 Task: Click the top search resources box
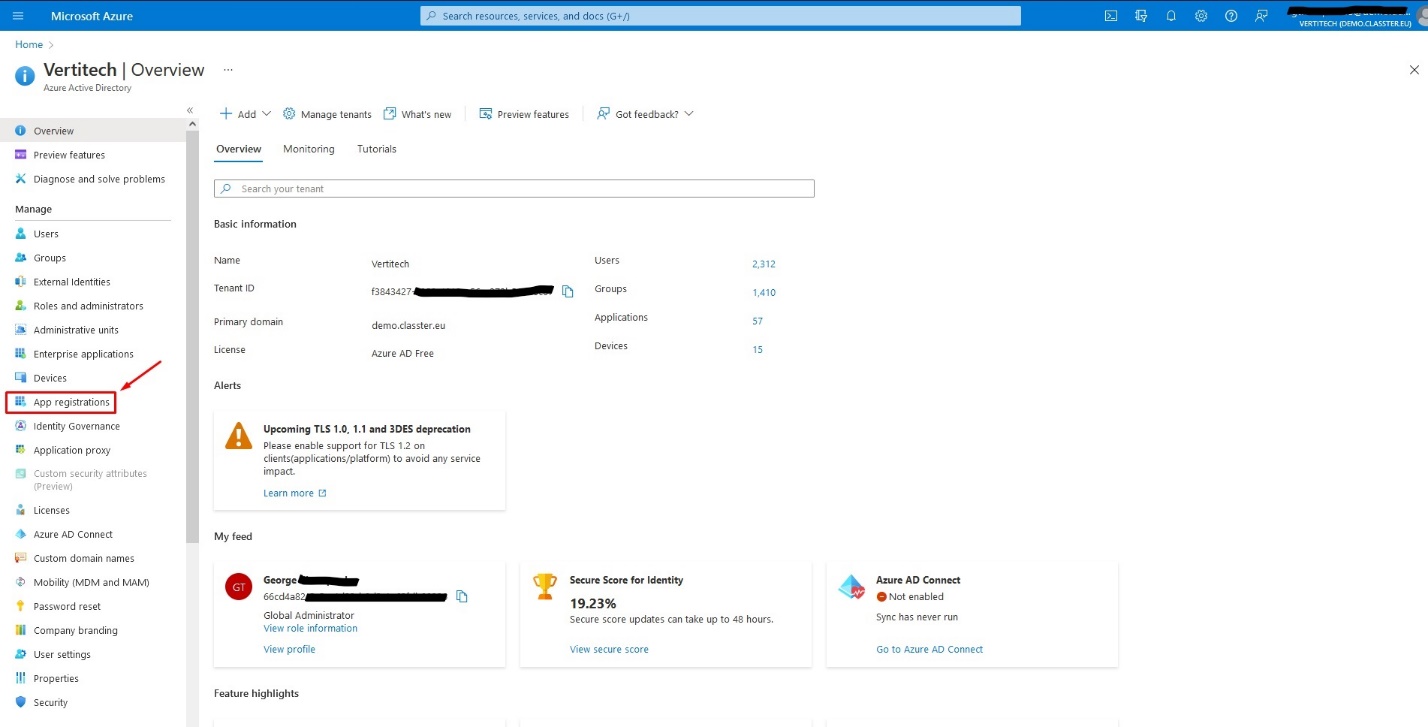click(x=720, y=16)
